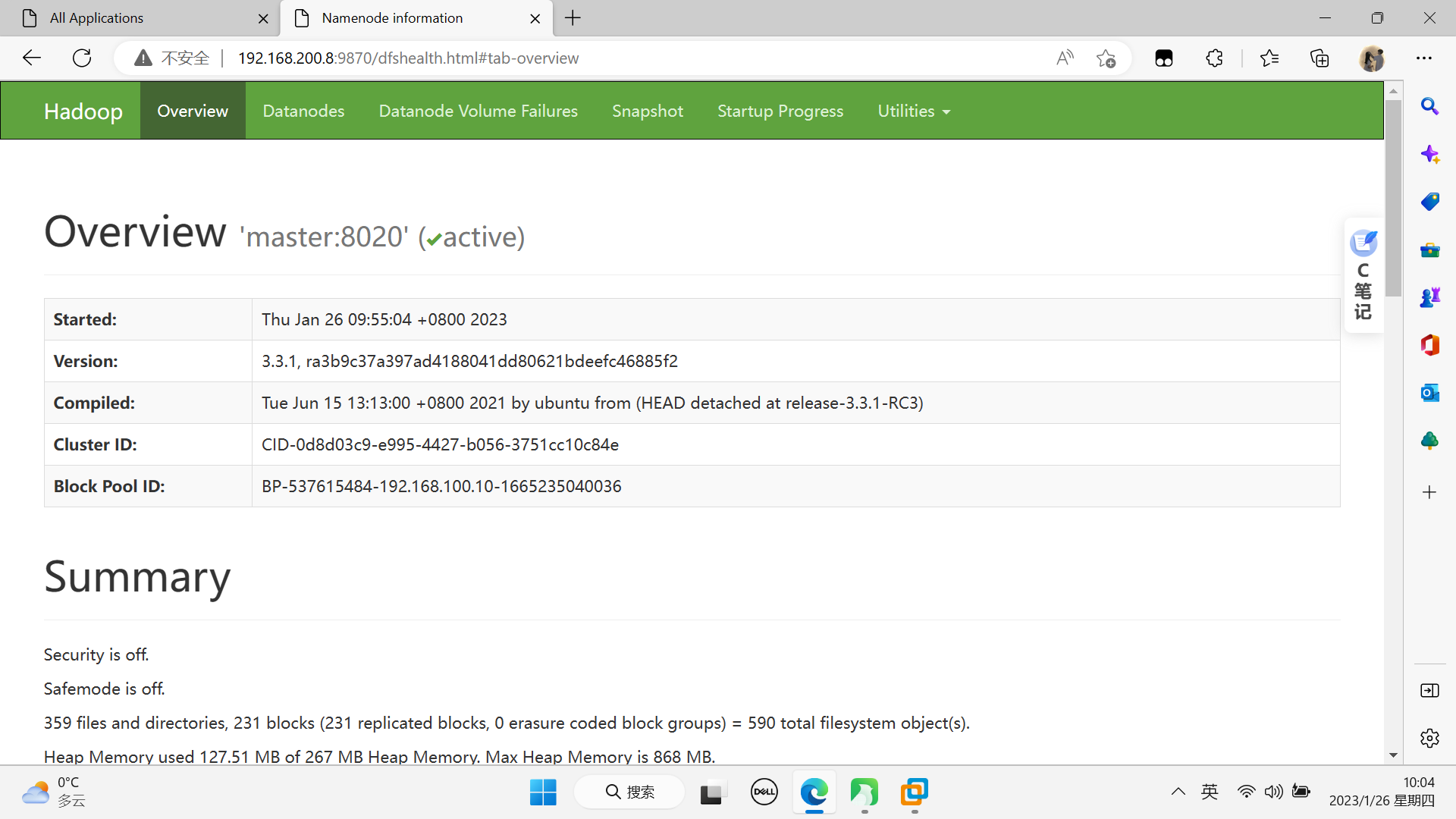Open the Datanodes navigation tab
Viewport: 1456px width, 819px height.
[303, 111]
